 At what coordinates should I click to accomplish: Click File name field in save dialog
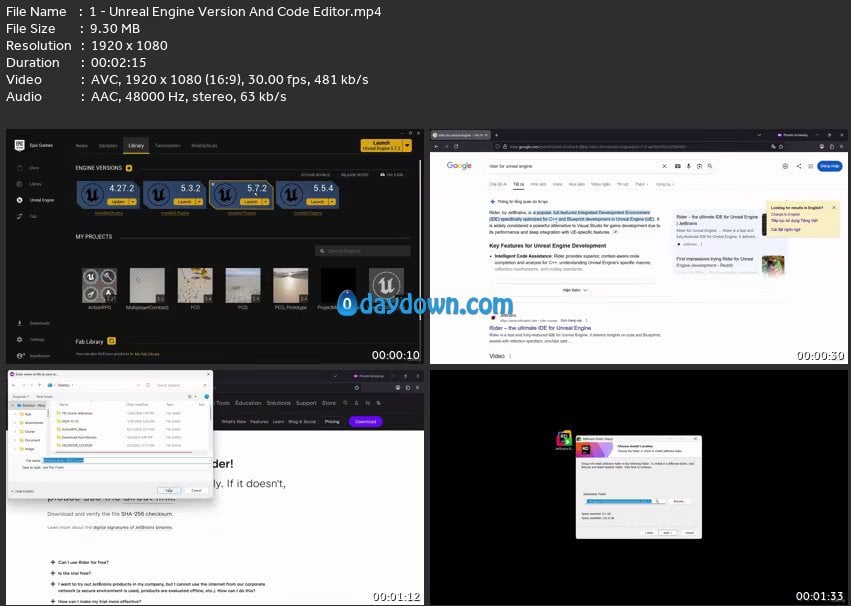(127, 460)
